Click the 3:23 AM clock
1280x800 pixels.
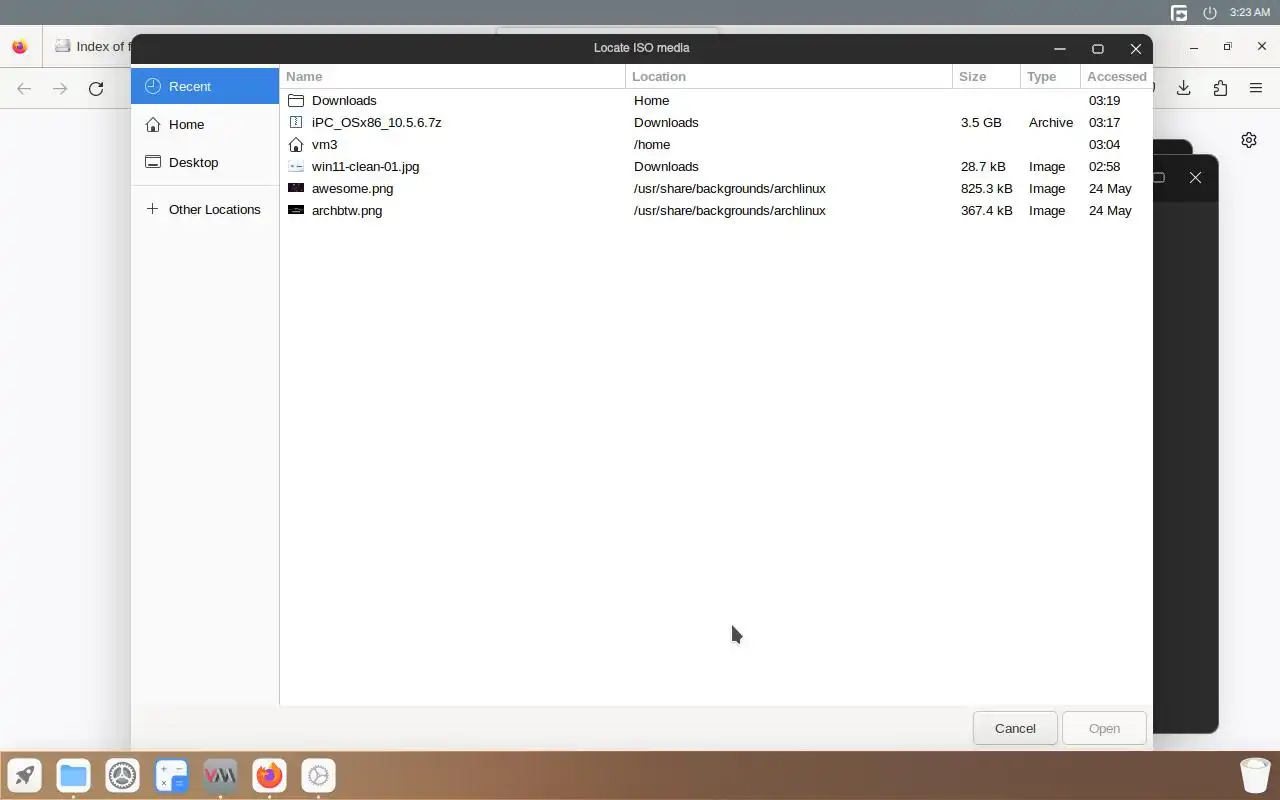1250,13
